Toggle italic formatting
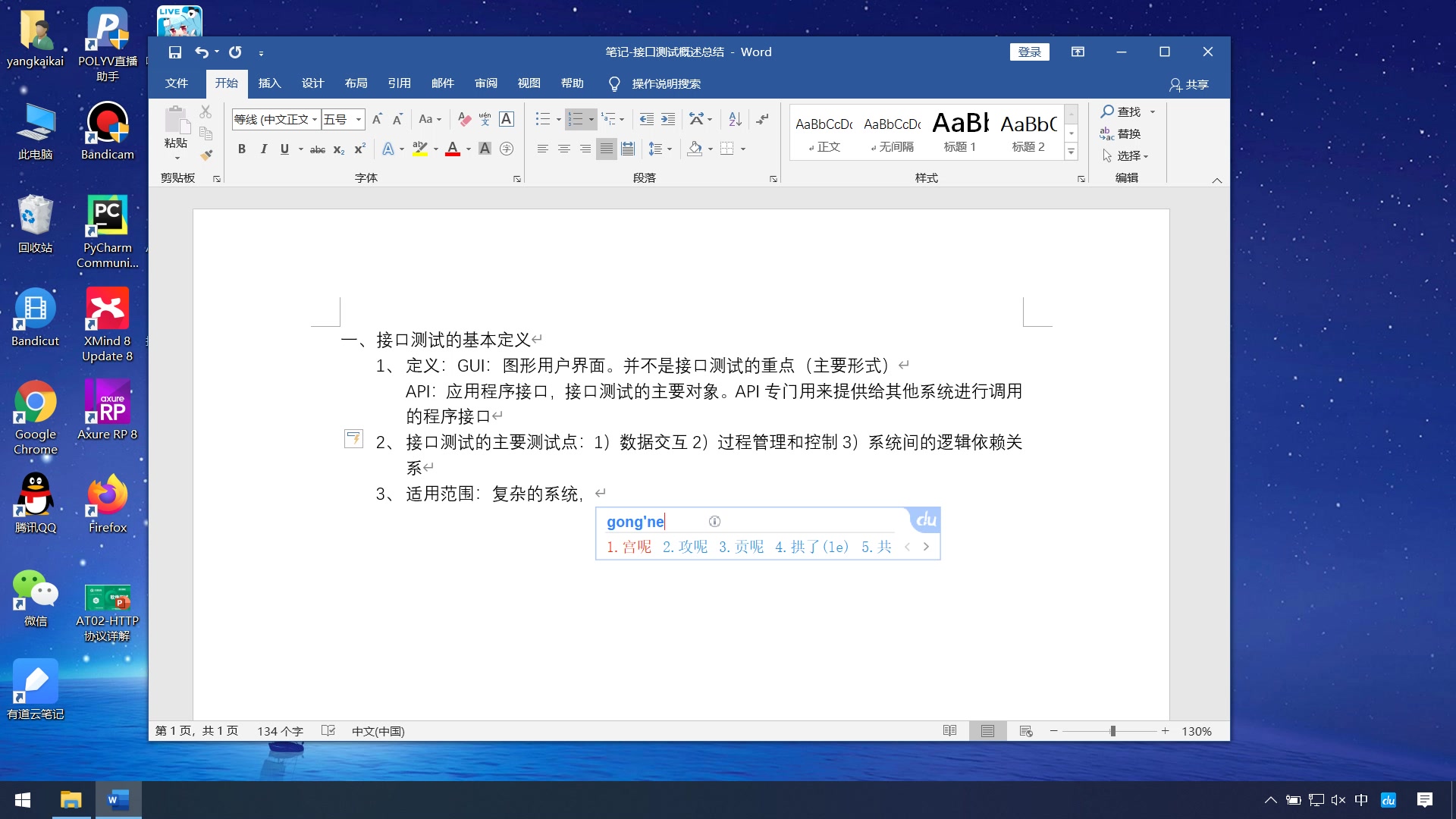 tap(263, 149)
